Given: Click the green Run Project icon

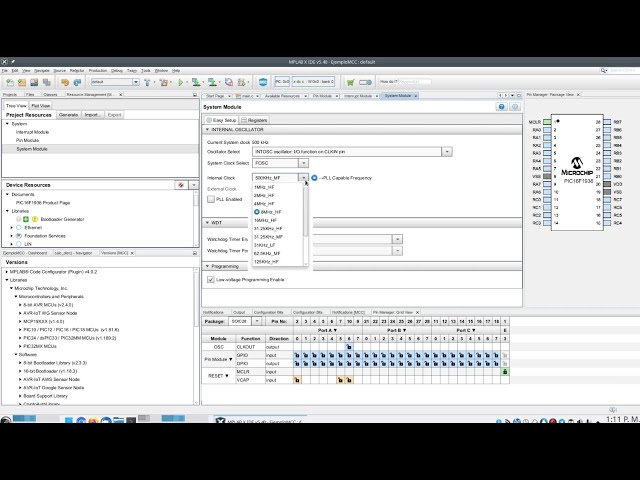Looking at the screenshot, I should tap(181, 82).
